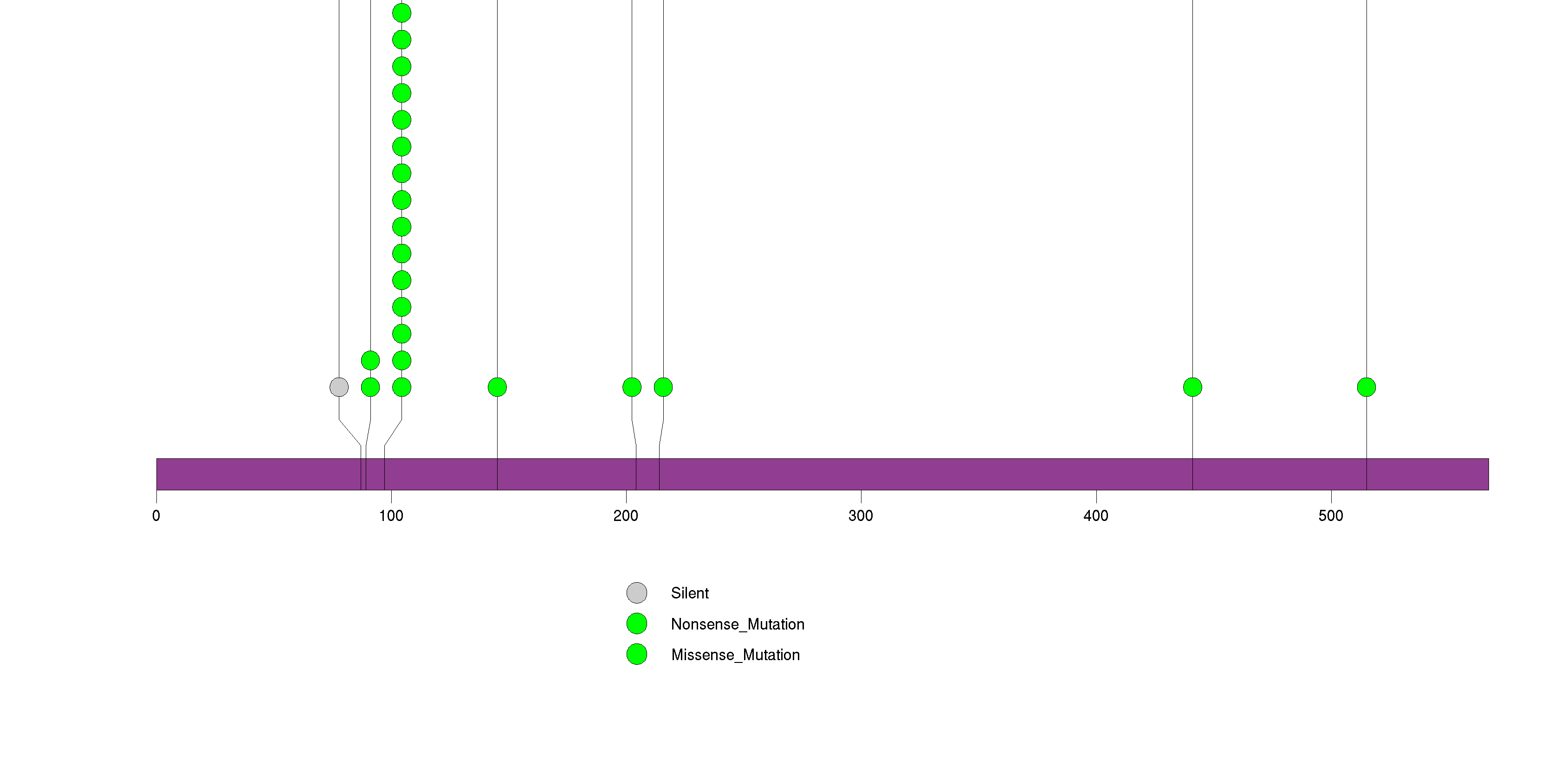Click the axis label 400
This screenshot has height=784, width=1567.
click(1095, 516)
